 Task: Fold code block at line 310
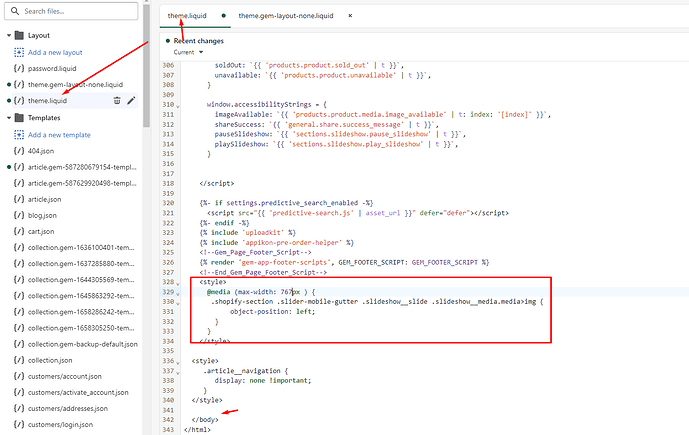click(178, 104)
